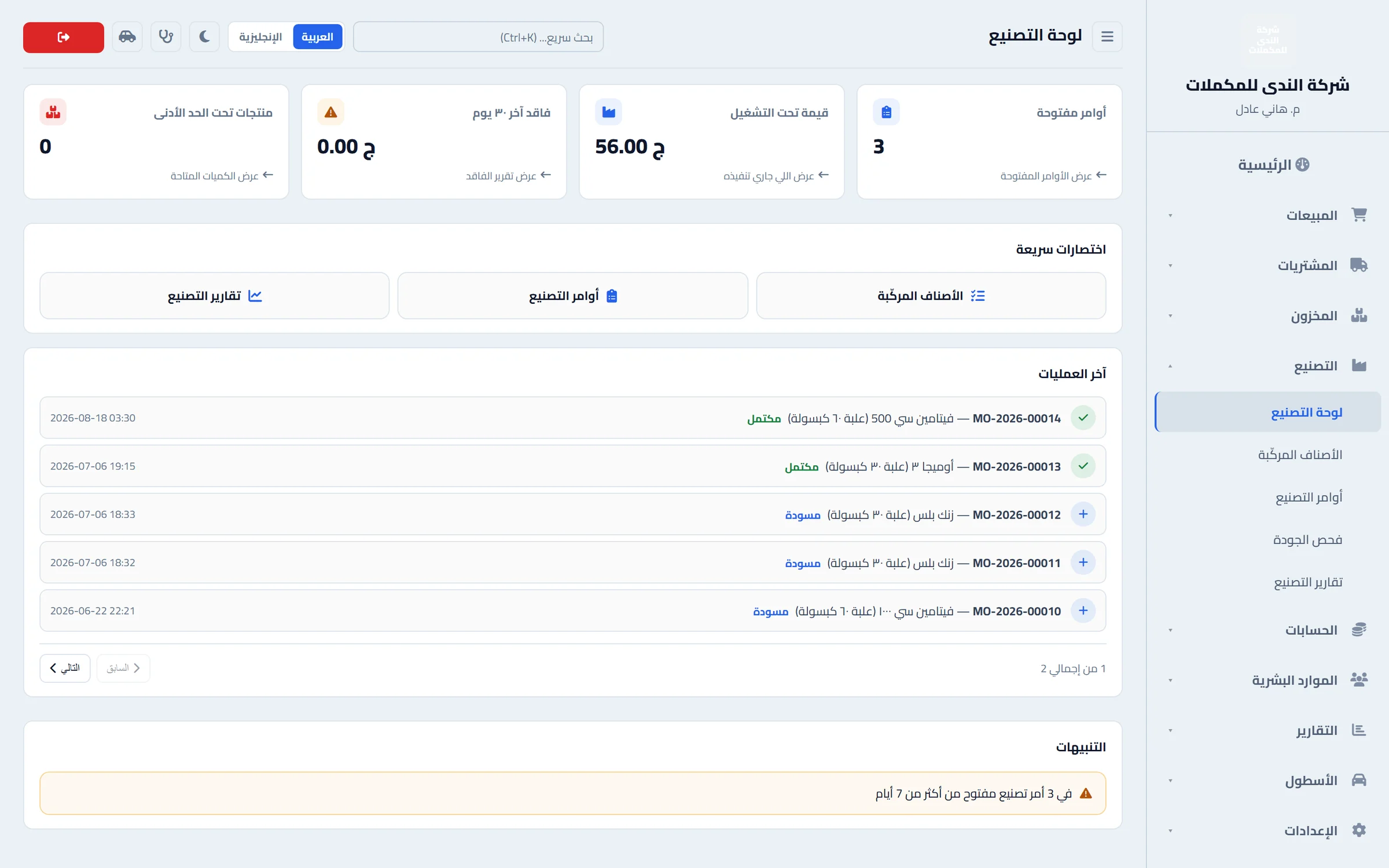Go to الرئيسية in sidebar
Image resolution: width=1389 pixels, height=868 pixels.
(1273, 165)
